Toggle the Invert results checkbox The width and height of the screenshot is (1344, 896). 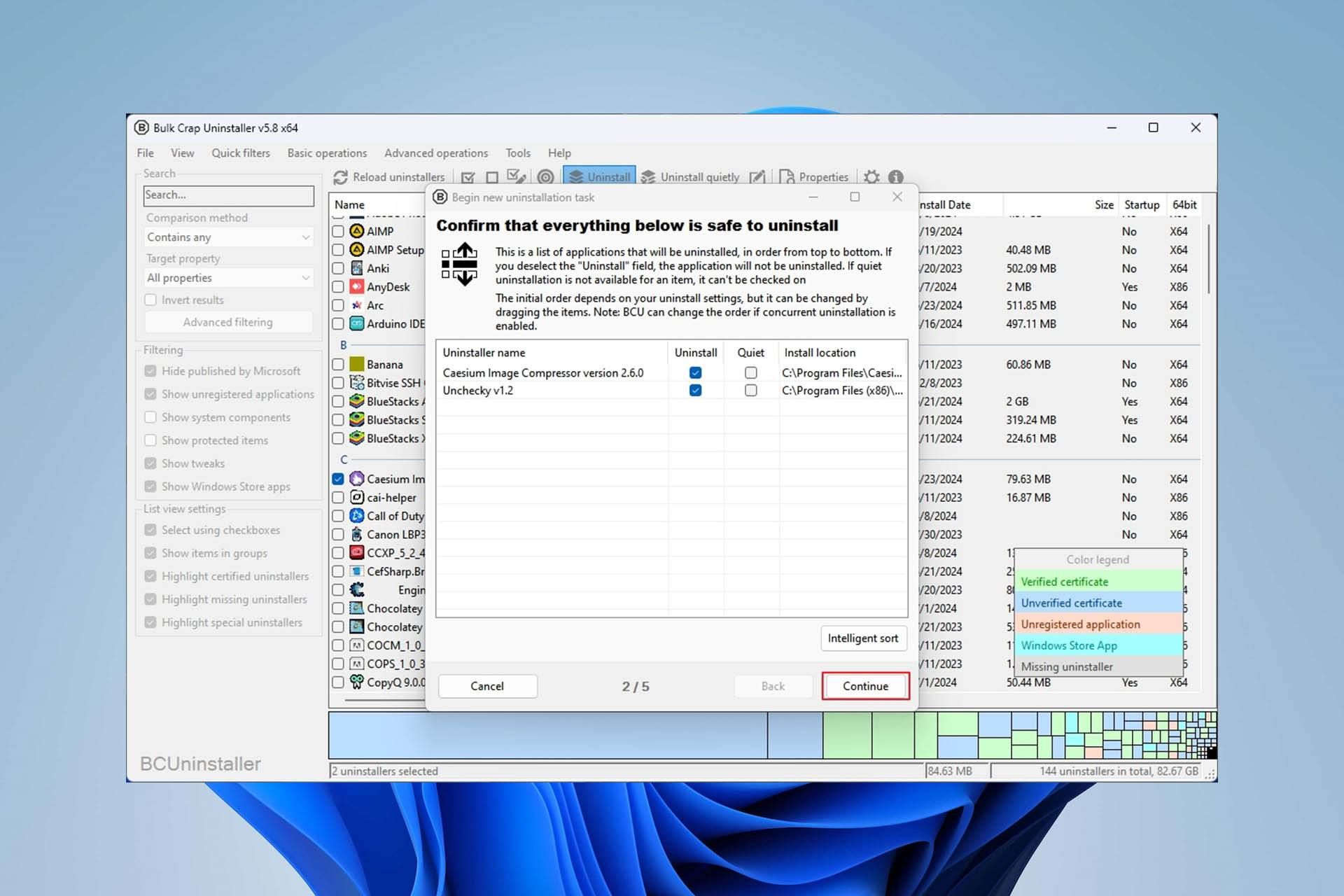coord(150,300)
